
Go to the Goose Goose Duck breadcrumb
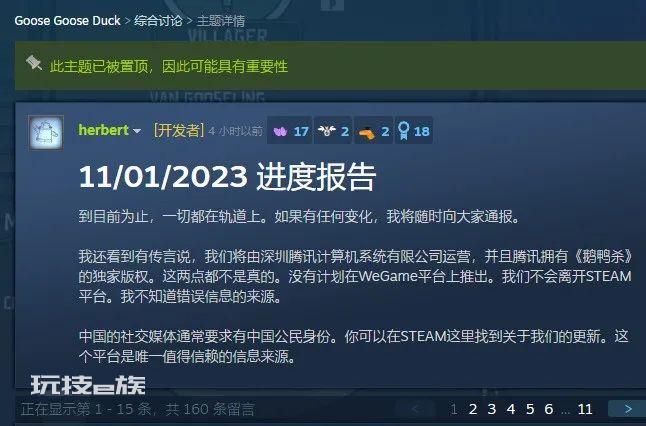tap(67, 21)
